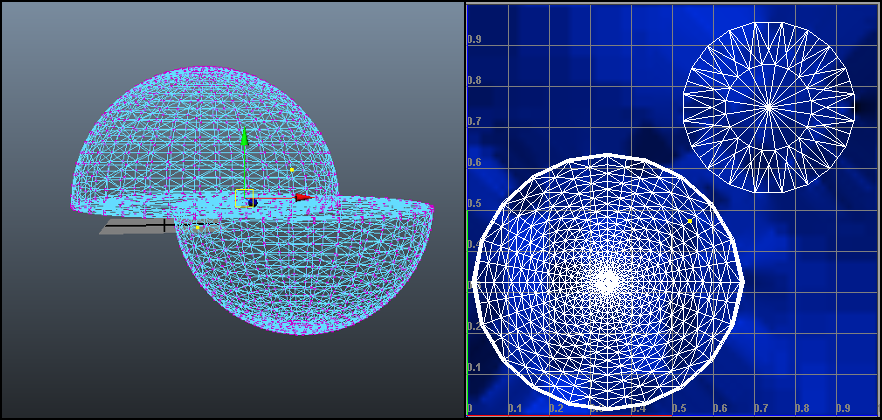Click the 0 origin label of the UV grid

click(471, 409)
